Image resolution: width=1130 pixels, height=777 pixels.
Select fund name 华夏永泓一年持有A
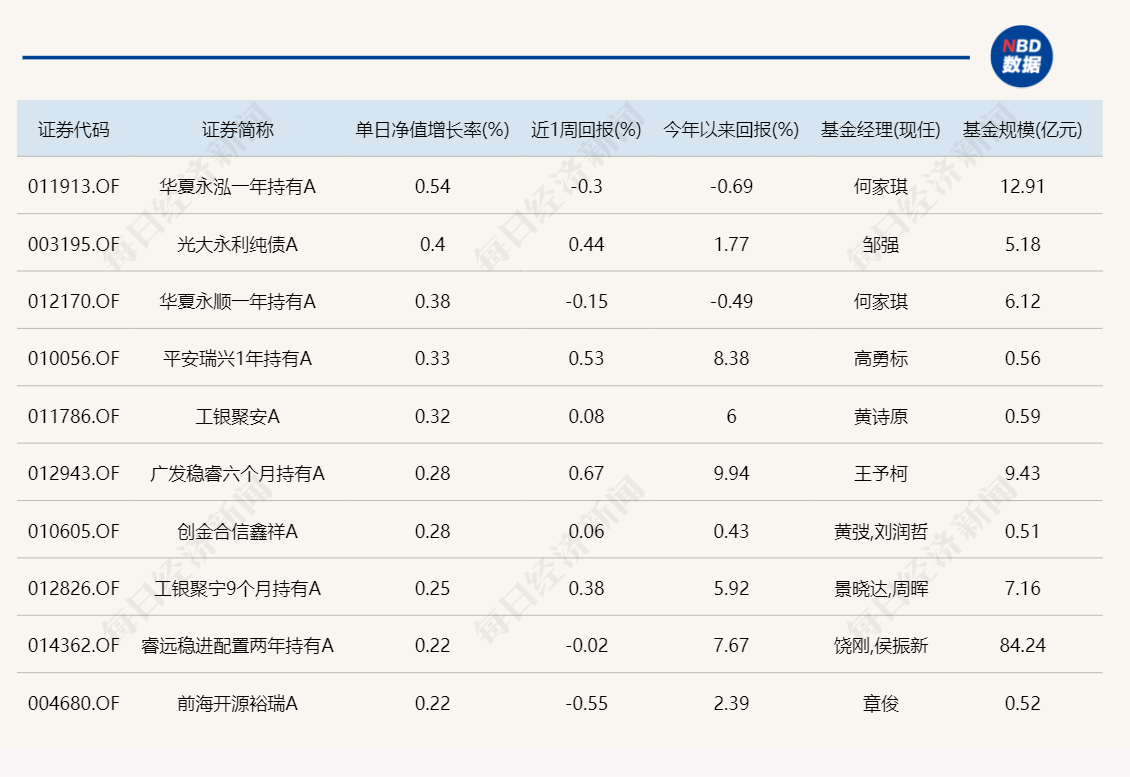pos(238,187)
